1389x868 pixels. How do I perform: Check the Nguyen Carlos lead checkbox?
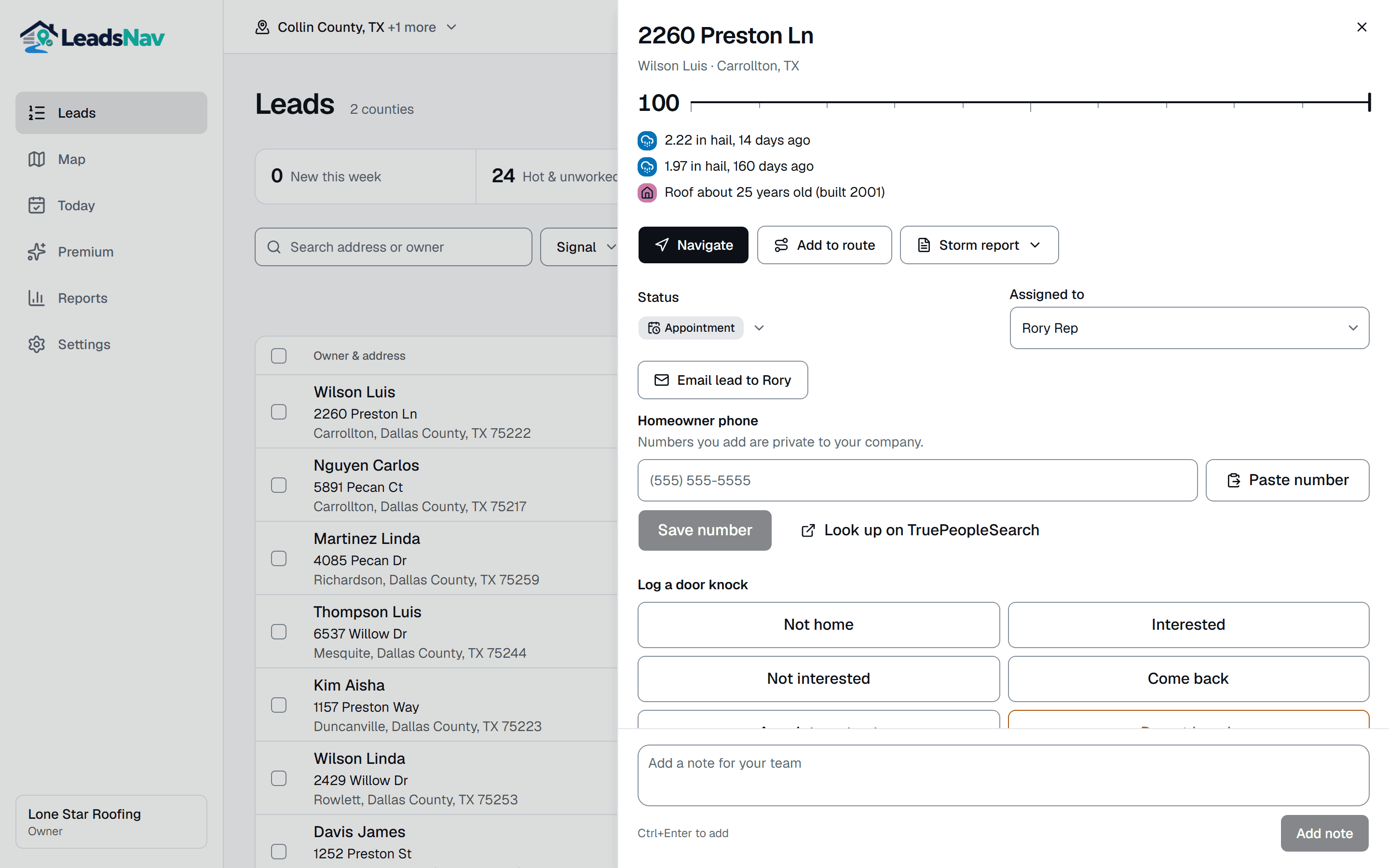click(x=279, y=485)
